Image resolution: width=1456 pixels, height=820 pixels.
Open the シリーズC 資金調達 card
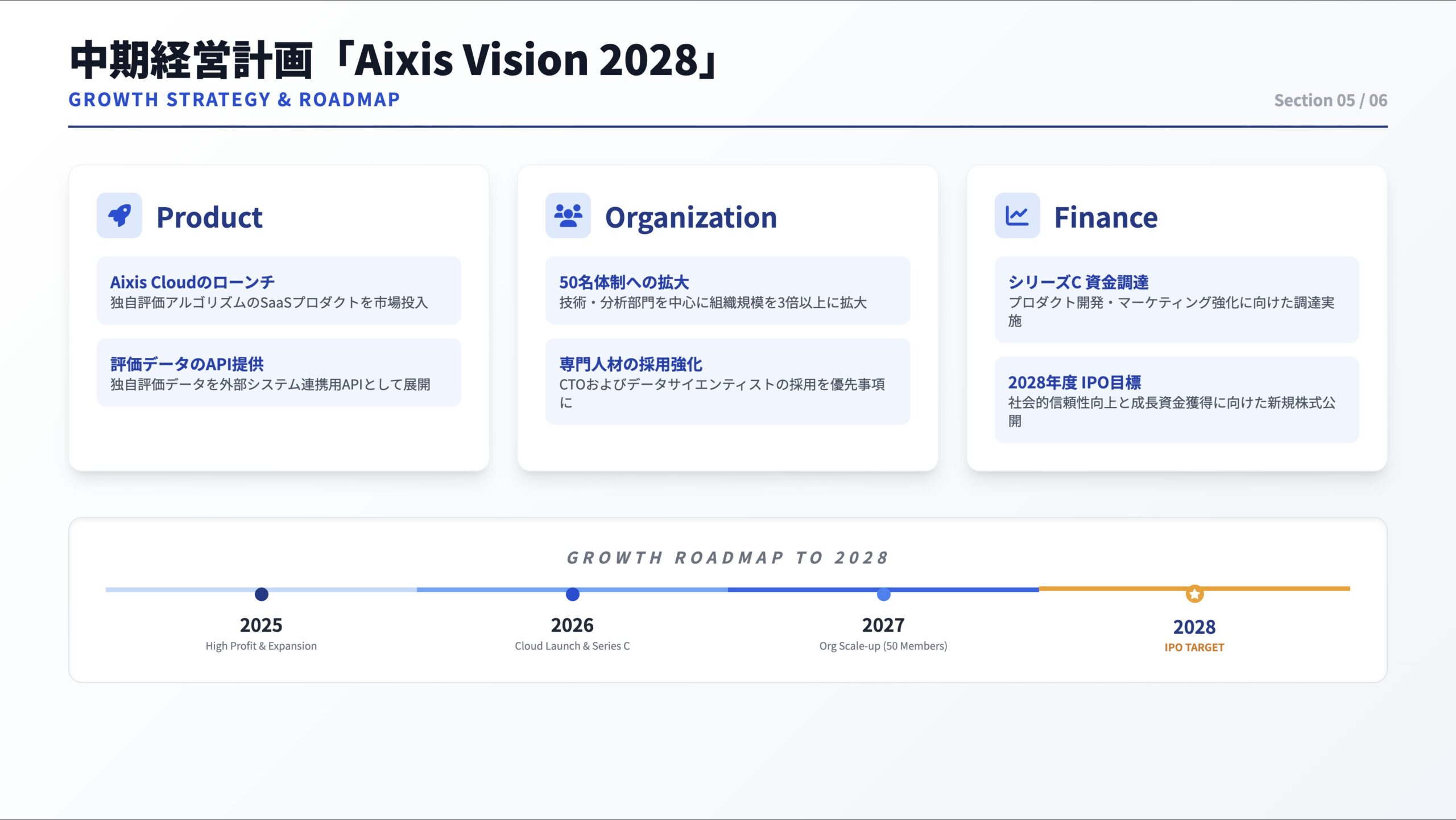pyautogui.click(x=1176, y=300)
